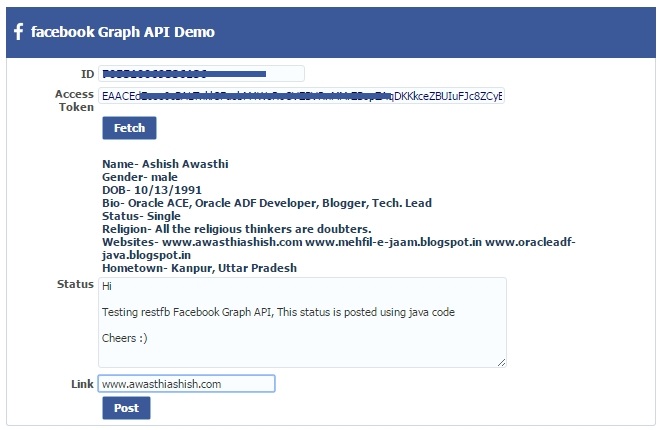Image resolution: width=660 pixels, height=430 pixels.
Task: Select Hometown- Kanpur, Uttar Pradesh line
Action: coord(200,268)
